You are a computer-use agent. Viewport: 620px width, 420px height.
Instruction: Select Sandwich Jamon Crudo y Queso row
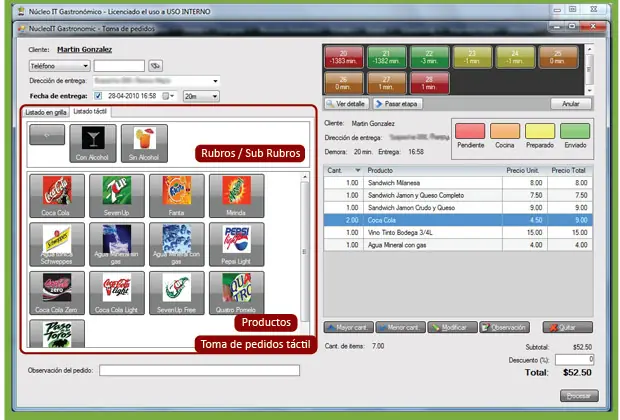[x=458, y=208]
